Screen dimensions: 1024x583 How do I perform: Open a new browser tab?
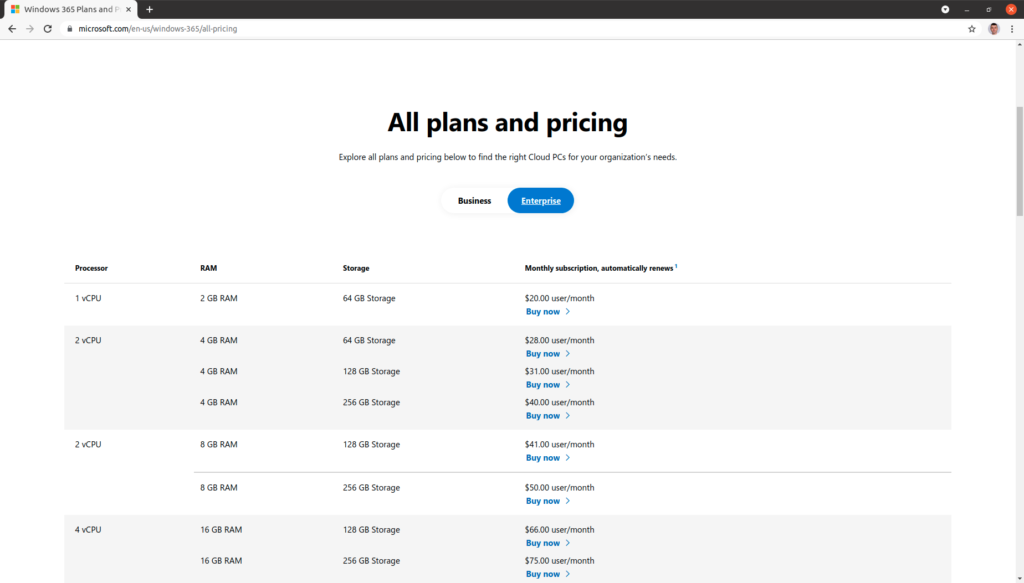(150, 9)
